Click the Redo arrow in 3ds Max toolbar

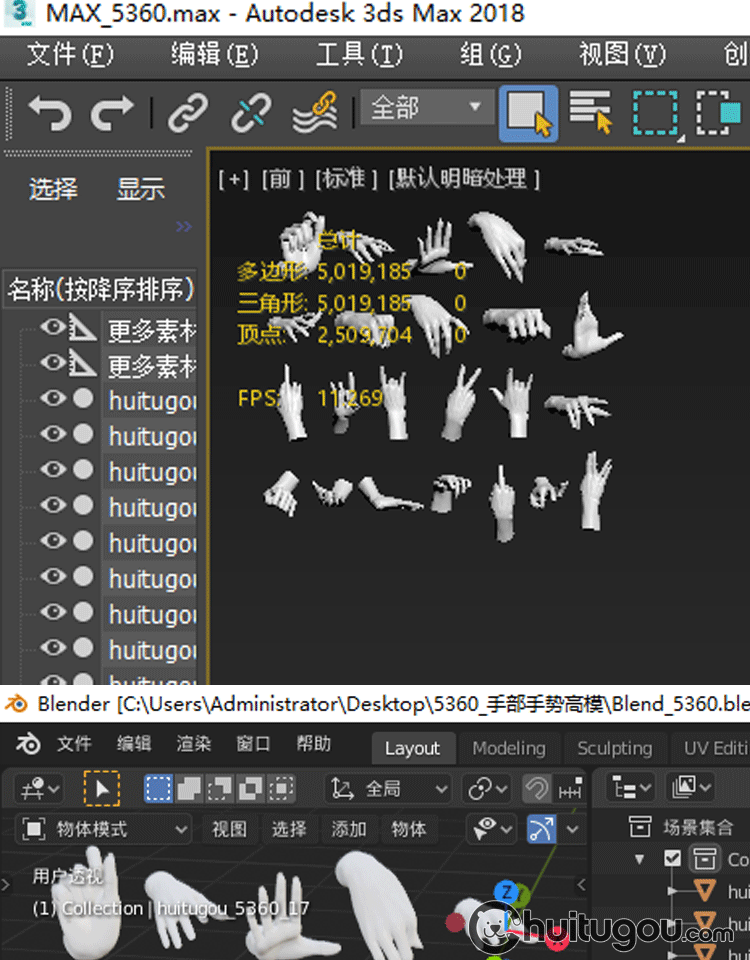click(x=112, y=113)
